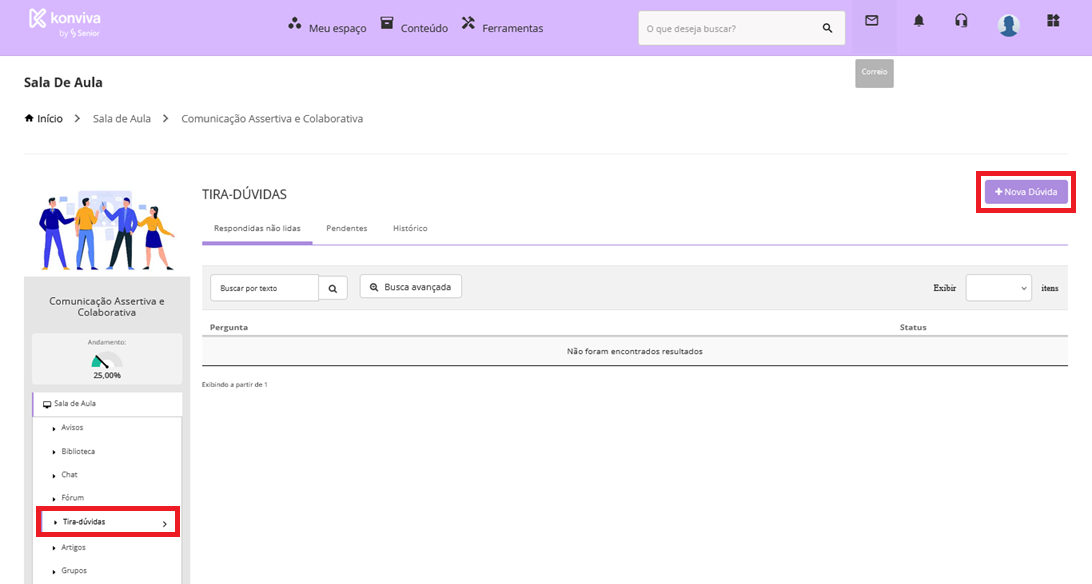This screenshot has height=584, width=1092.
Task: Expand the Tira-dúvidas sidebar chevron
Action: tap(164, 523)
